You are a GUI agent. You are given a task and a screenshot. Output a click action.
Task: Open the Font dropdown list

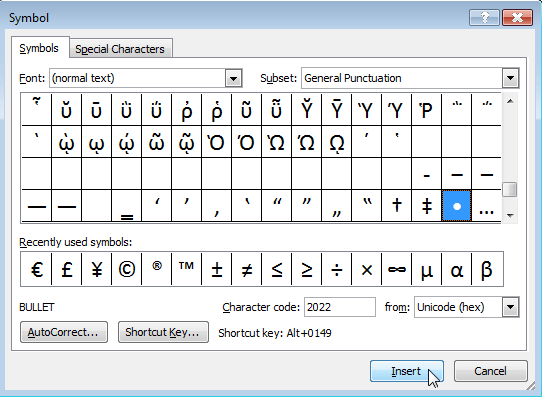click(x=234, y=78)
